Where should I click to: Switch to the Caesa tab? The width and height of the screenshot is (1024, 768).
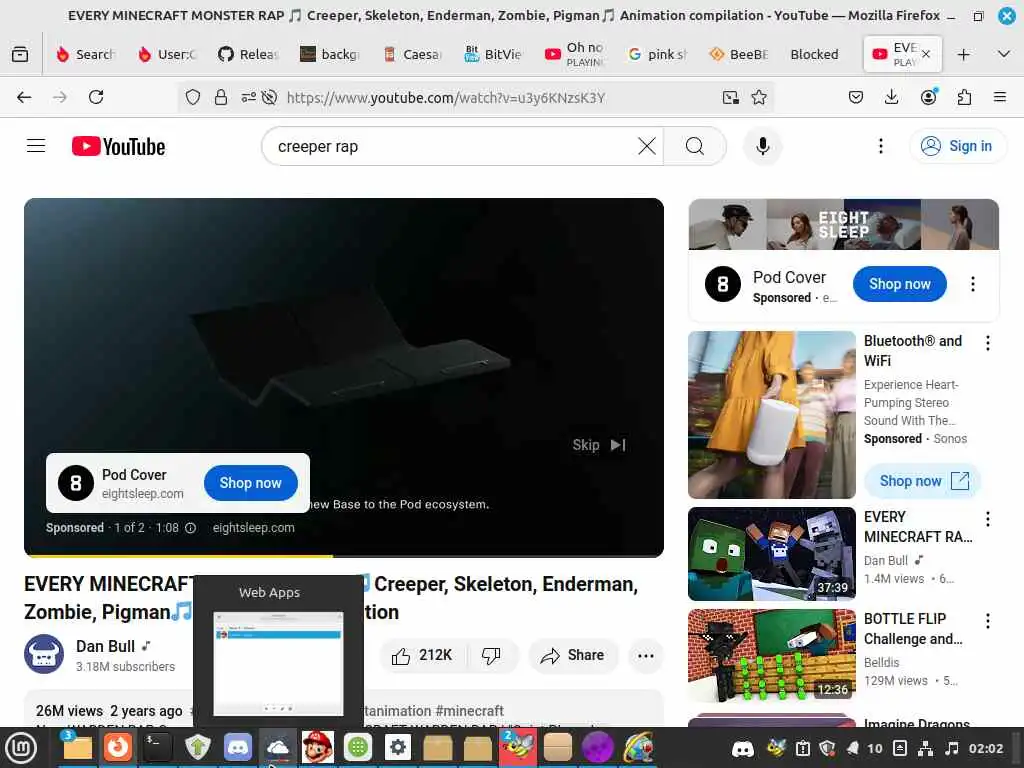click(412, 54)
